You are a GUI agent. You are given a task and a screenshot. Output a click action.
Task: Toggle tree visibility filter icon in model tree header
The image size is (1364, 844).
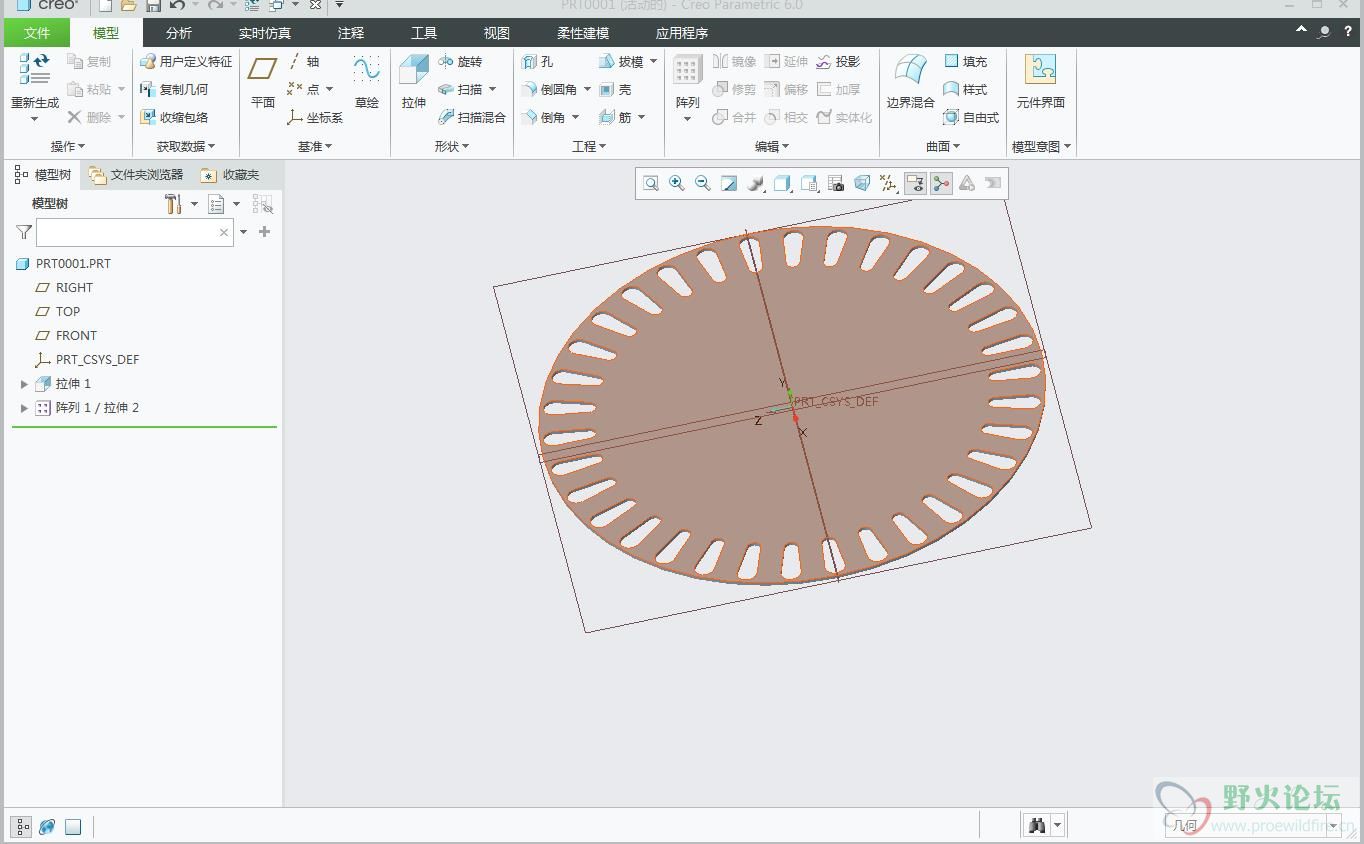[x=263, y=204]
